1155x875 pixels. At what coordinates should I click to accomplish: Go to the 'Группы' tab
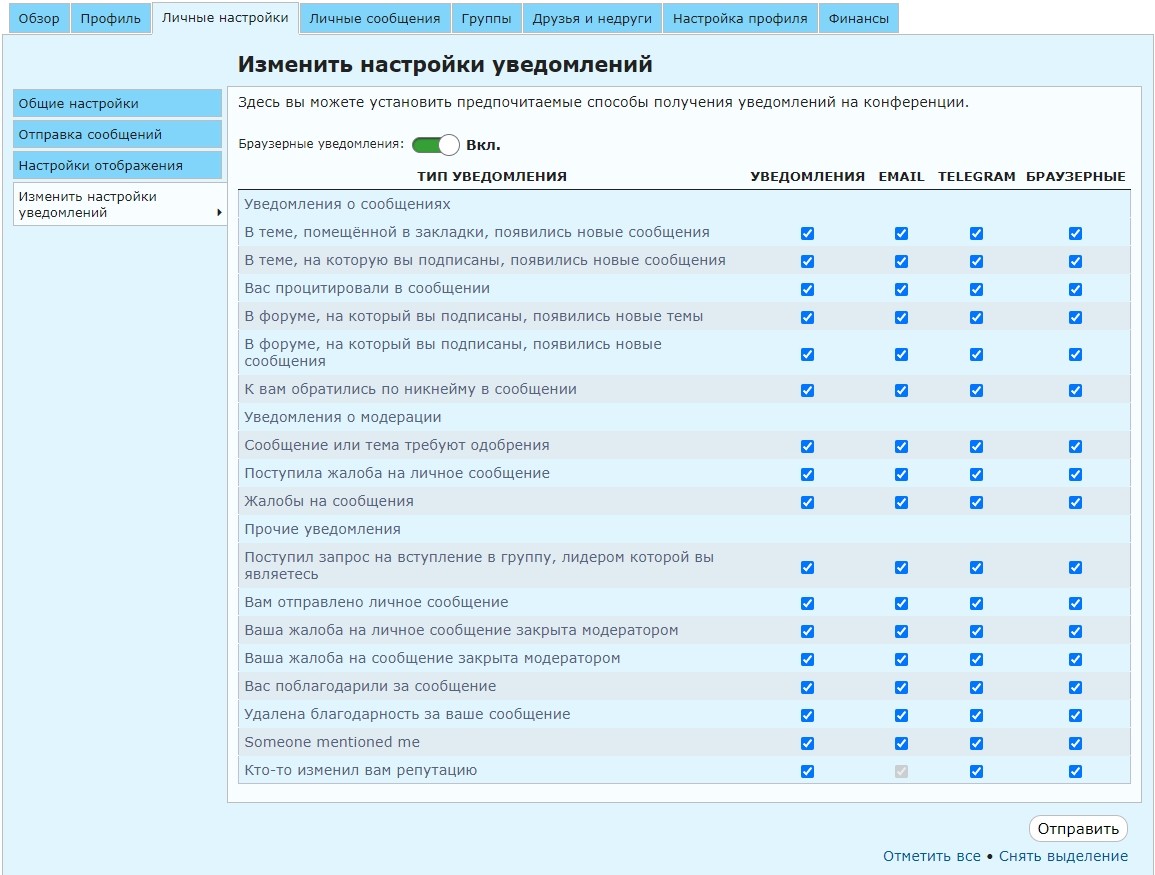[487, 18]
